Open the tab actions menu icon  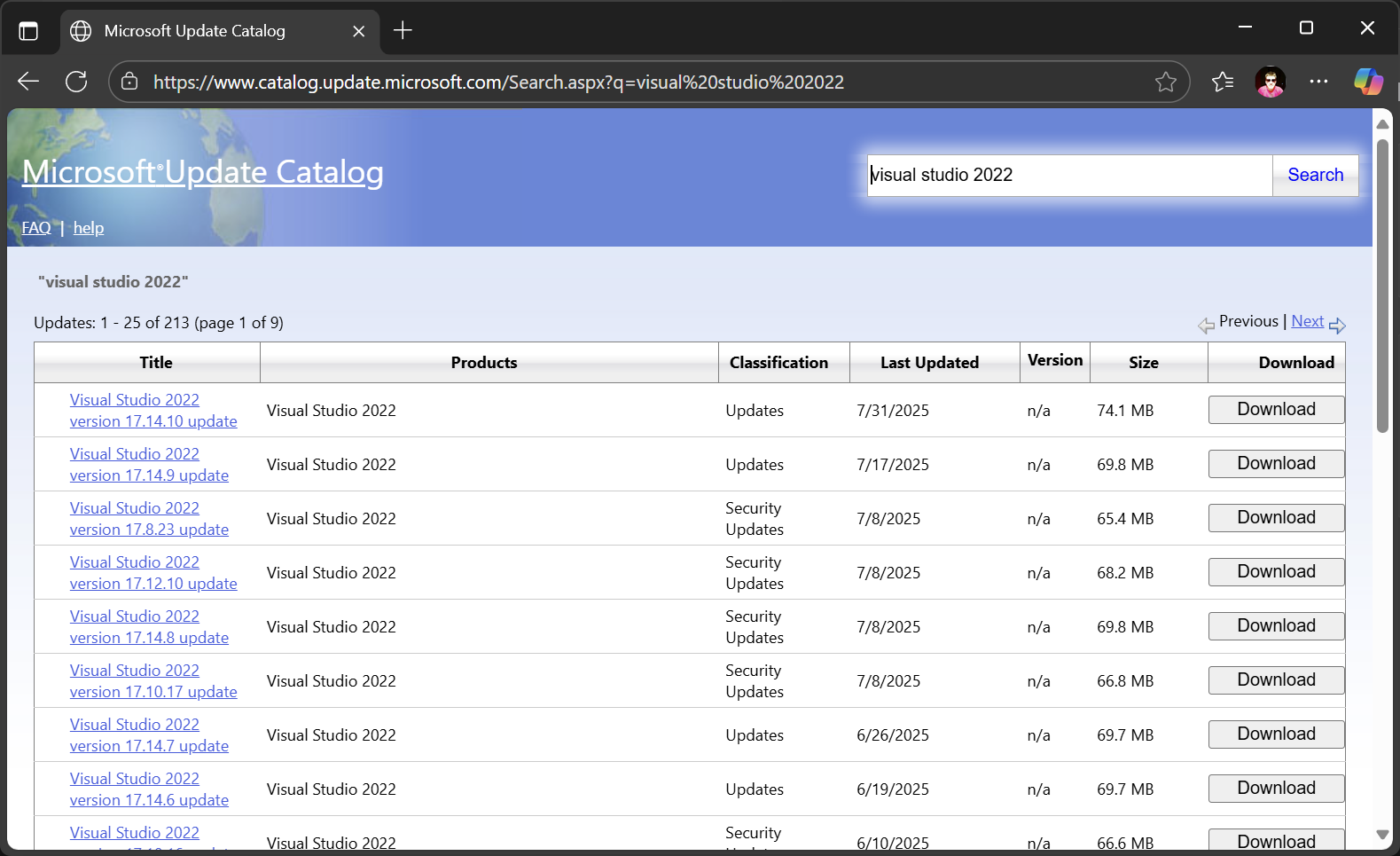[x=28, y=31]
